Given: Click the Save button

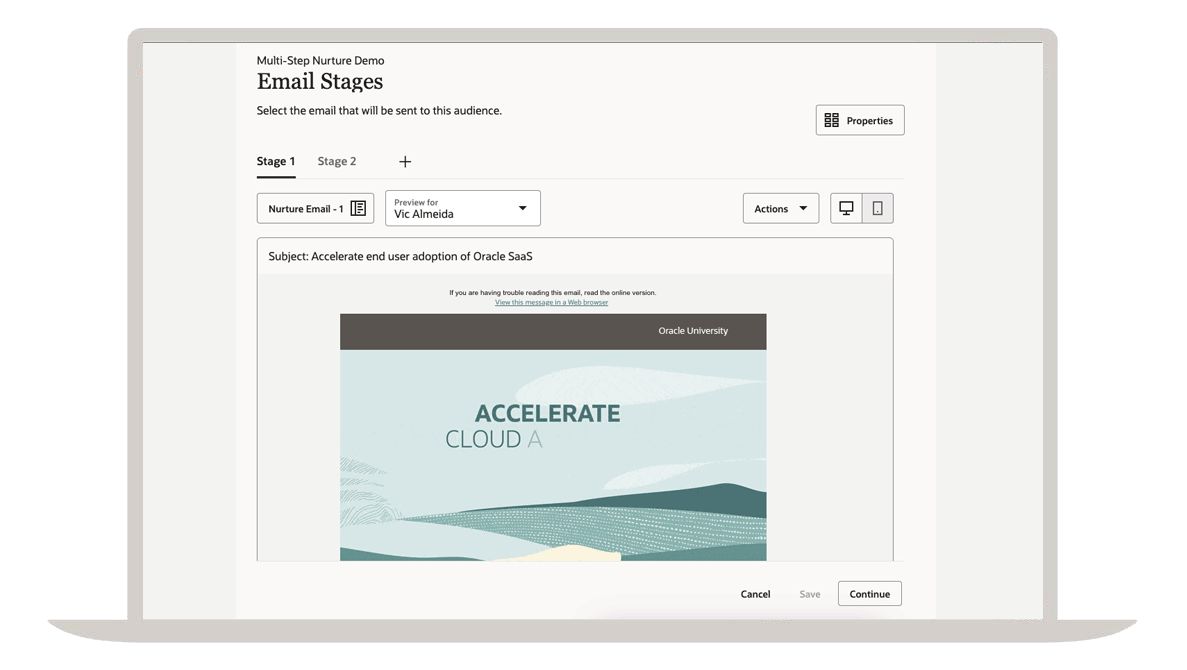Looking at the screenshot, I should (810, 594).
